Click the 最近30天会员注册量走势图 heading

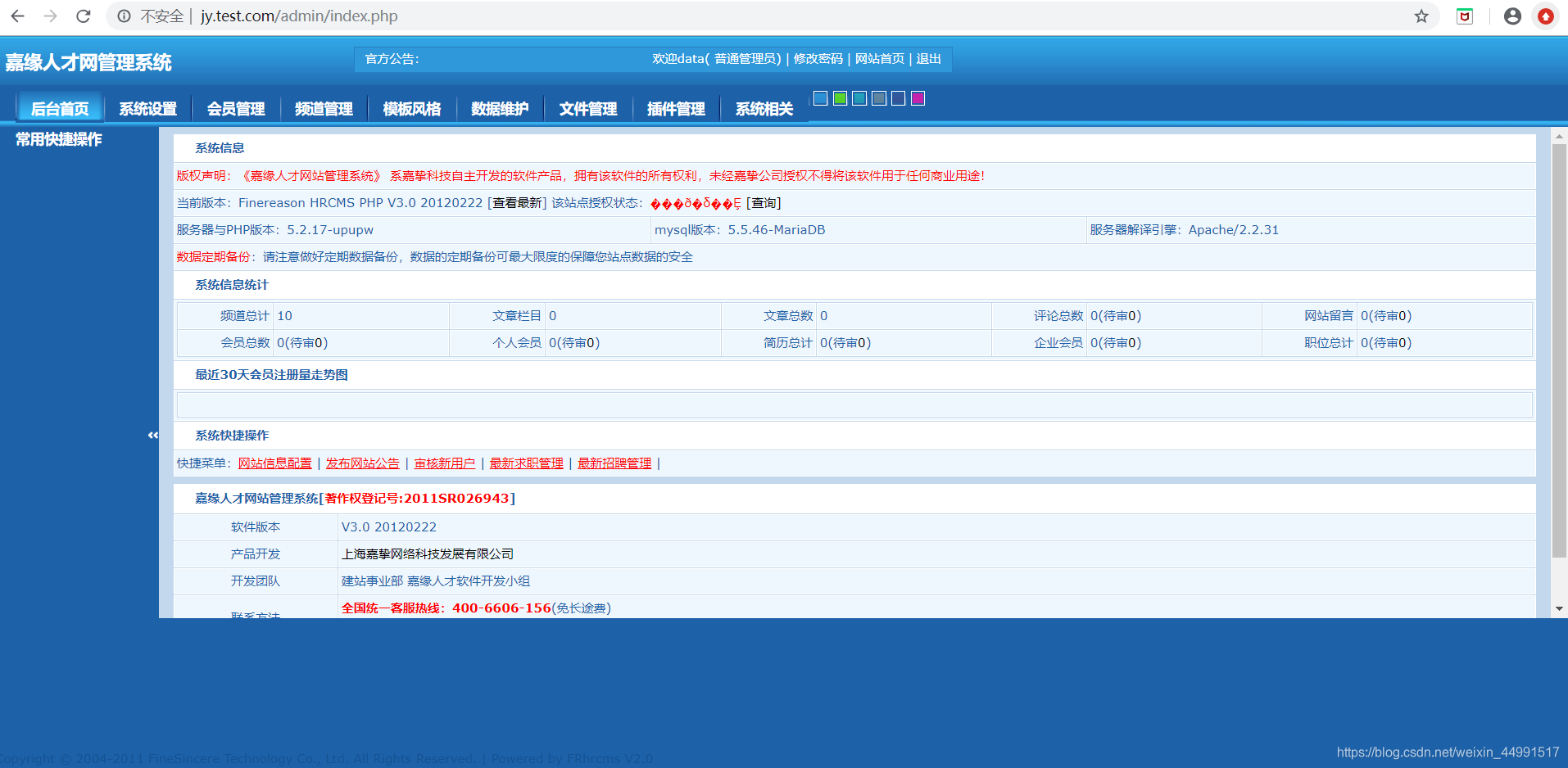pyautogui.click(x=271, y=375)
